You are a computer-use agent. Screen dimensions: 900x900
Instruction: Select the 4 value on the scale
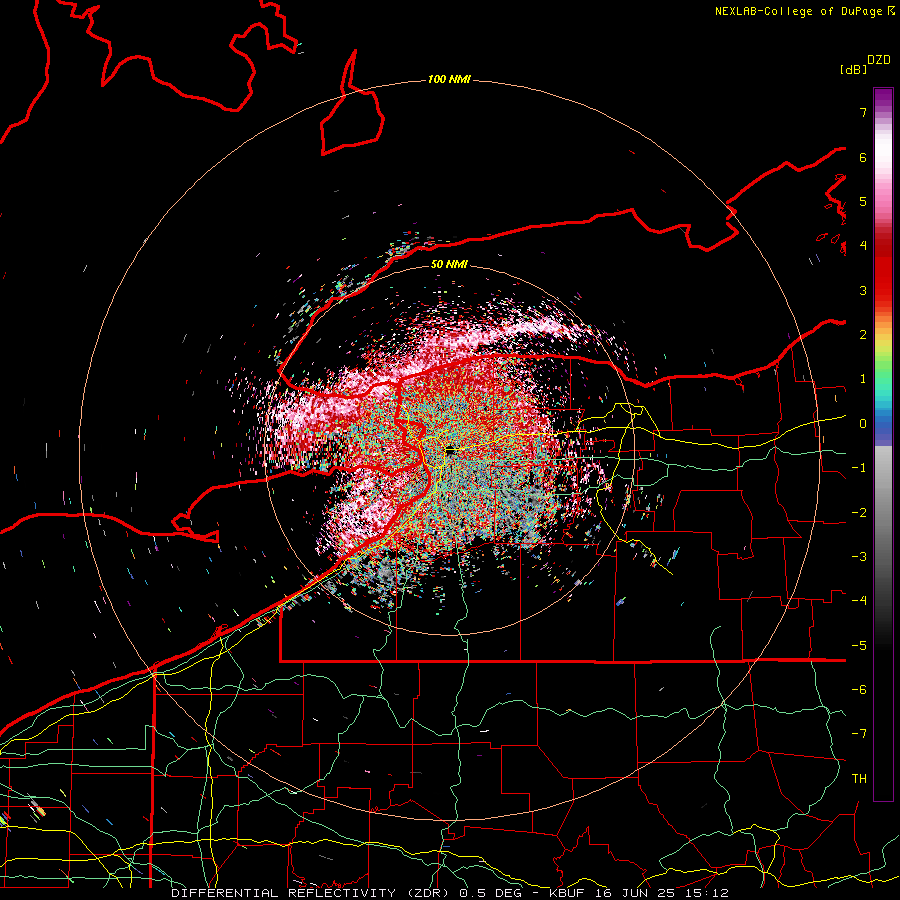coord(863,246)
